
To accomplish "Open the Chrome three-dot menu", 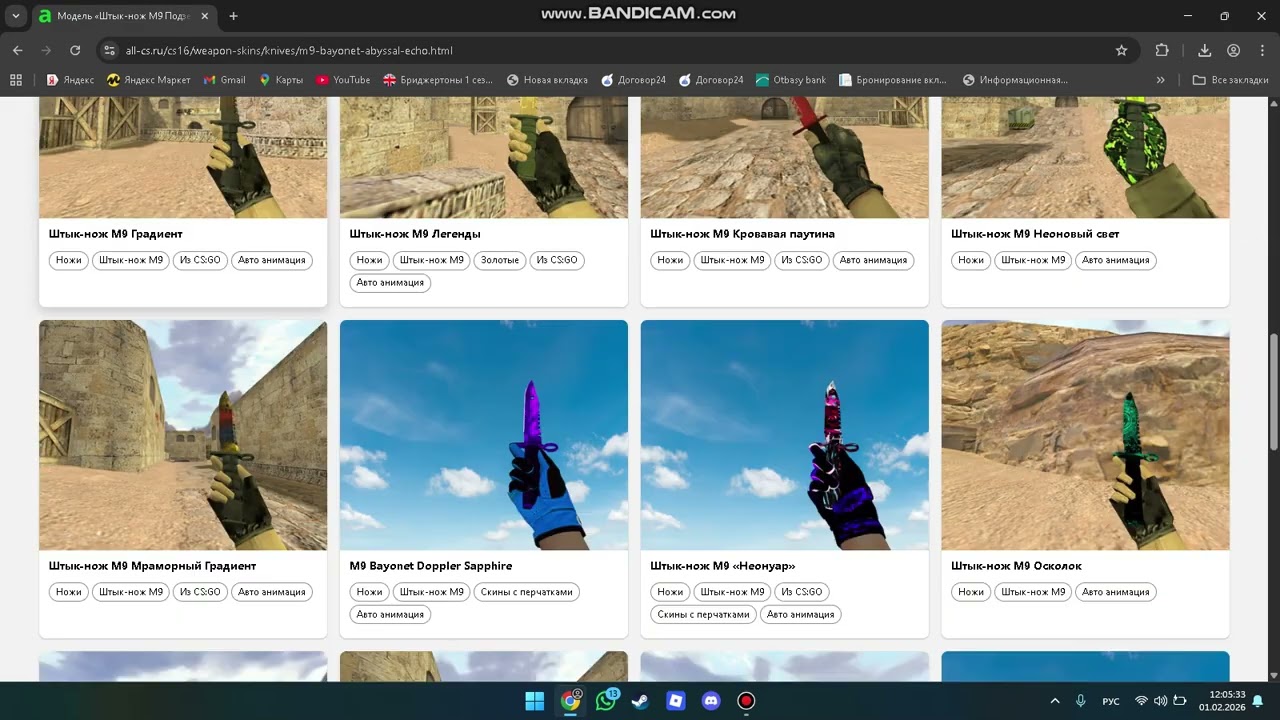I will (1262, 50).
